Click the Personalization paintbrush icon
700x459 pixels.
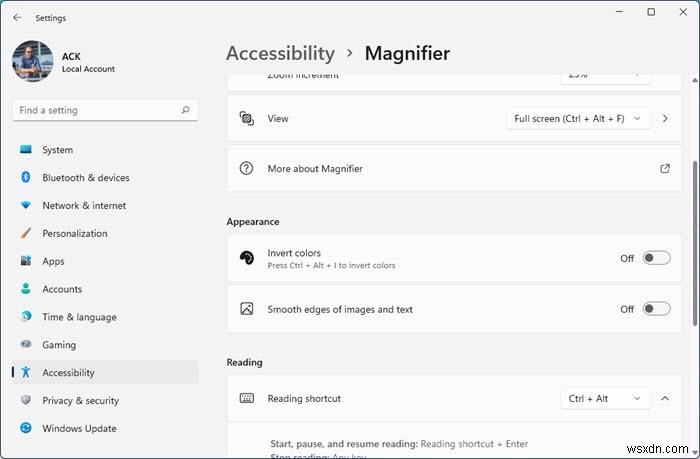26,233
